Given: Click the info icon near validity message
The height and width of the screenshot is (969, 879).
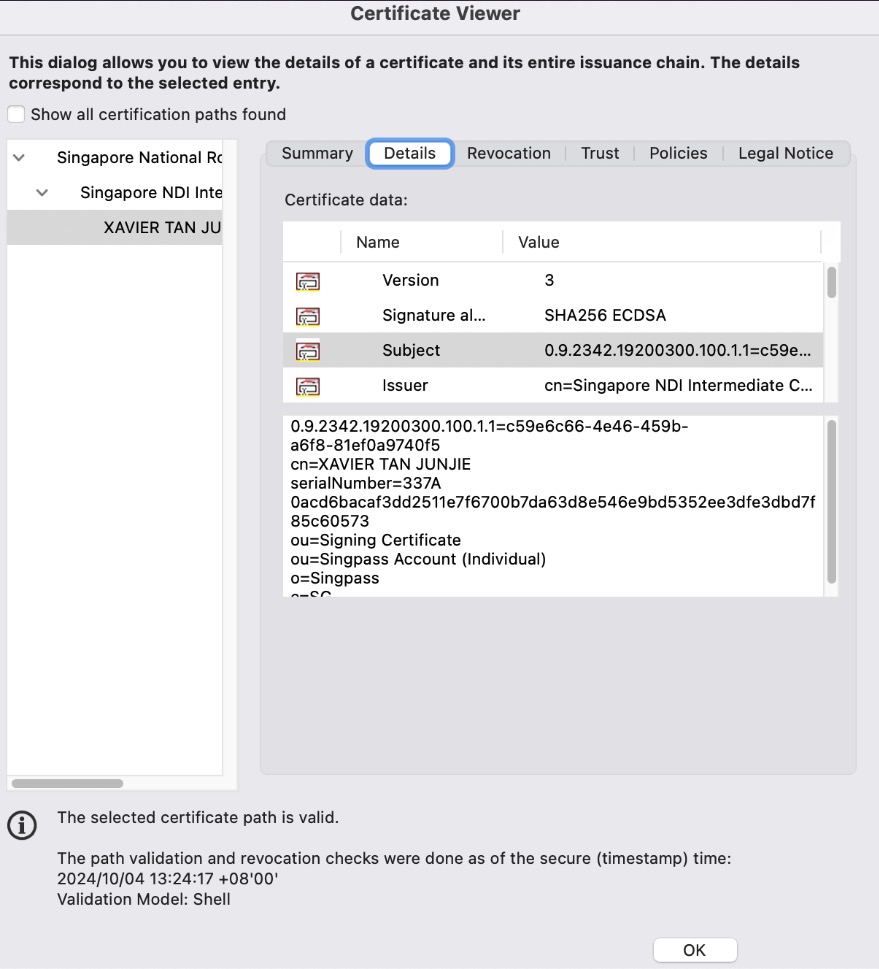Looking at the screenshot, I should point(22,824).
